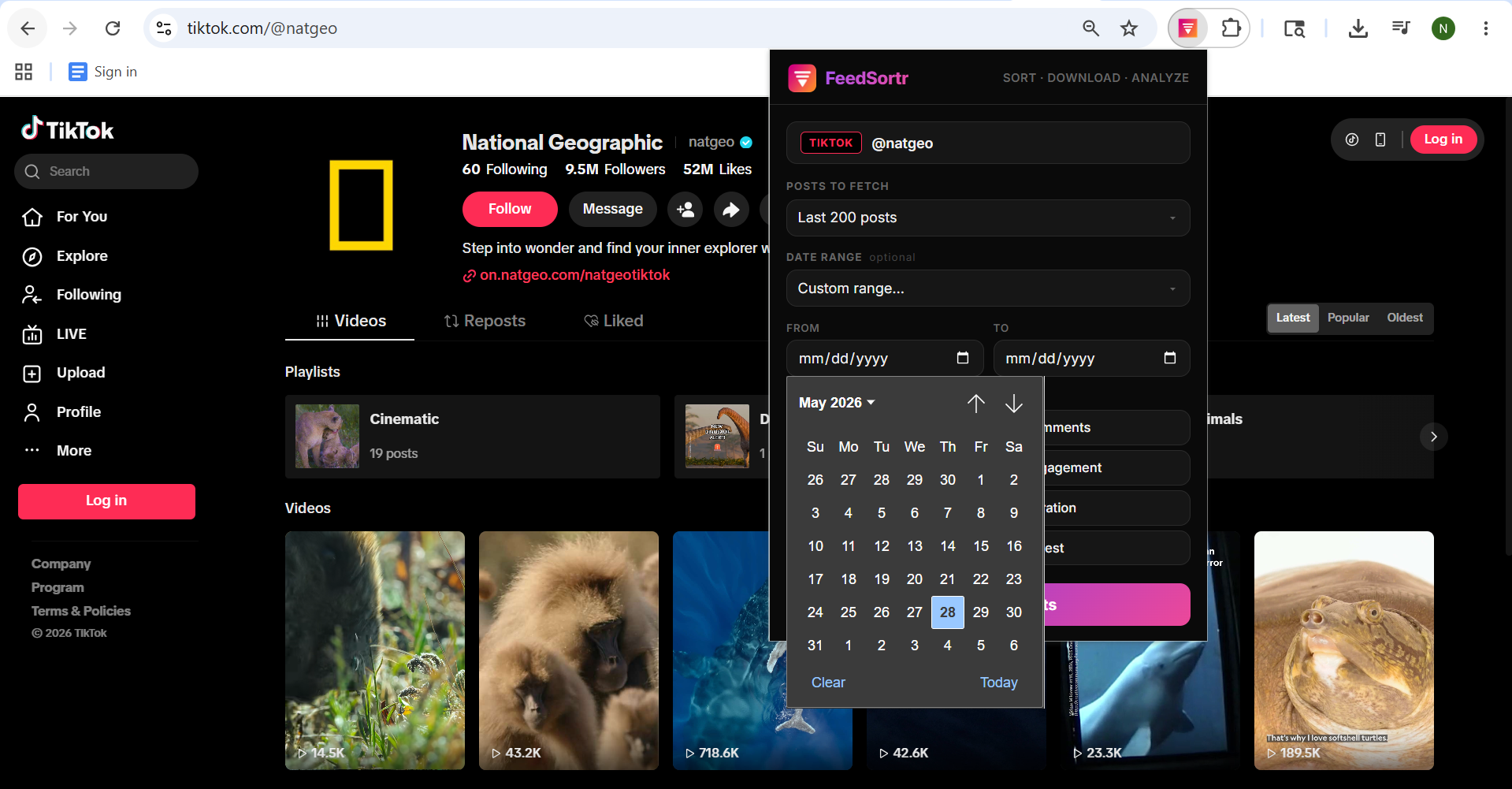Click the share arrow icon on profile
Screen dimensions: 1512x789
(731, 209)
